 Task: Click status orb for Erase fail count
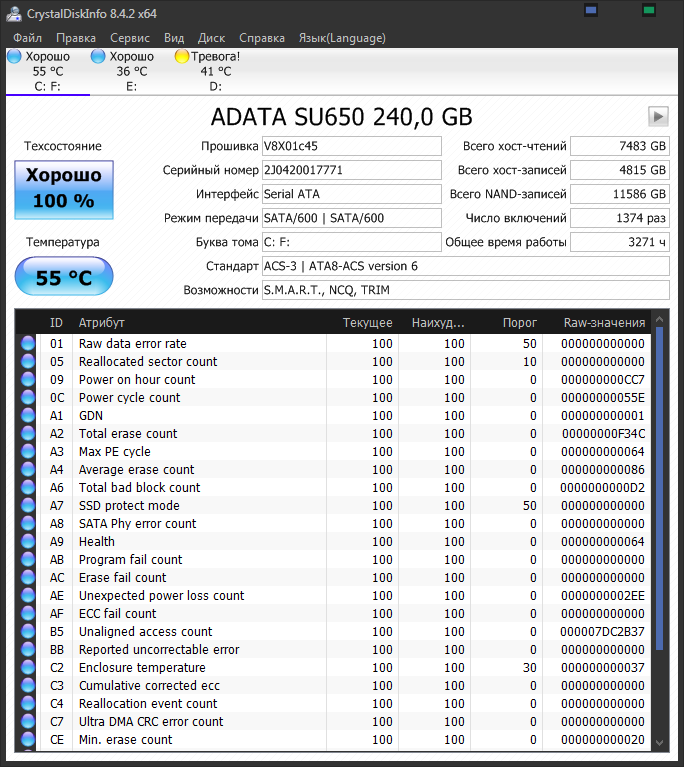pos(28,578)
